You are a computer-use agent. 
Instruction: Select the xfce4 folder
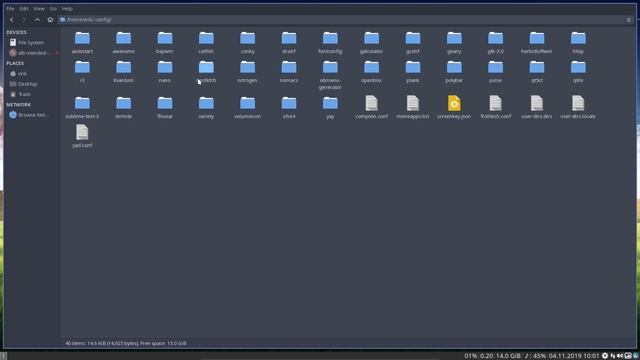click(x=289, y=107)
